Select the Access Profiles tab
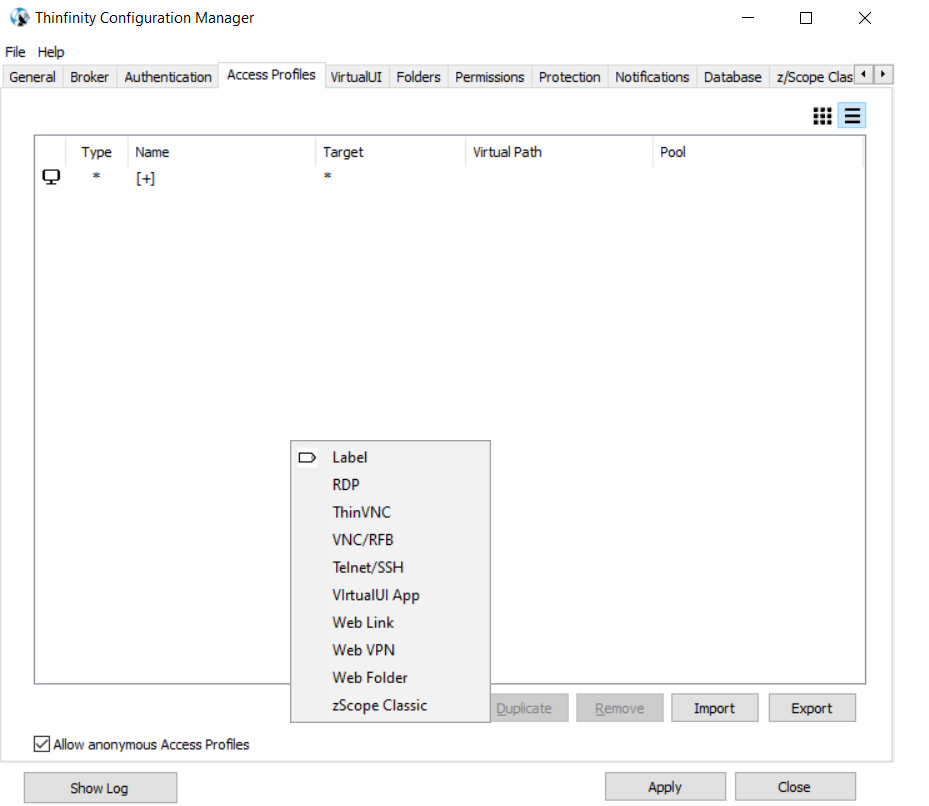This screenshot has width=929, height=806. [271, 75]
